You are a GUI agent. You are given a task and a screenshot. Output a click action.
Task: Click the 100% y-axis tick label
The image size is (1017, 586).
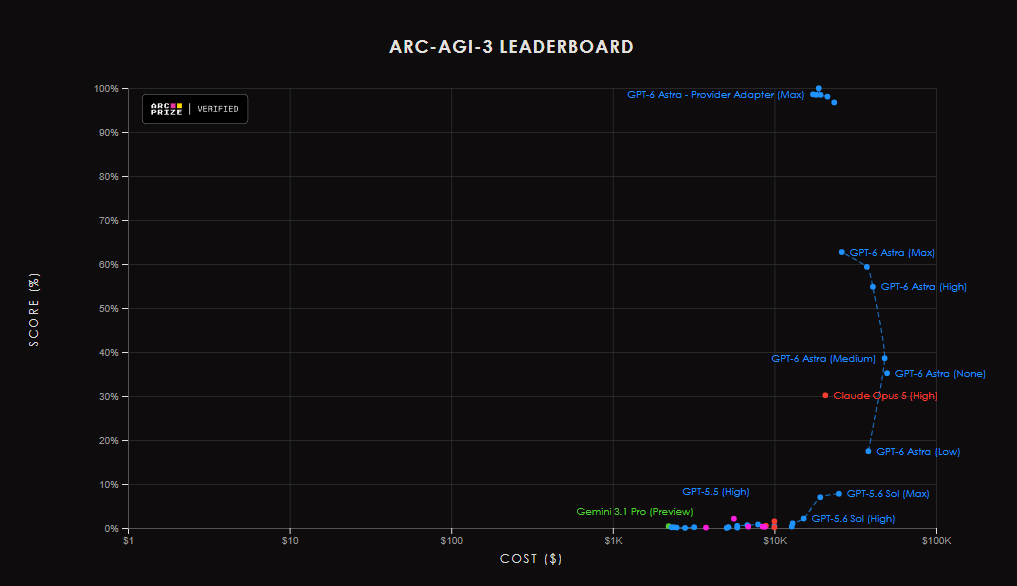point(106,89)
